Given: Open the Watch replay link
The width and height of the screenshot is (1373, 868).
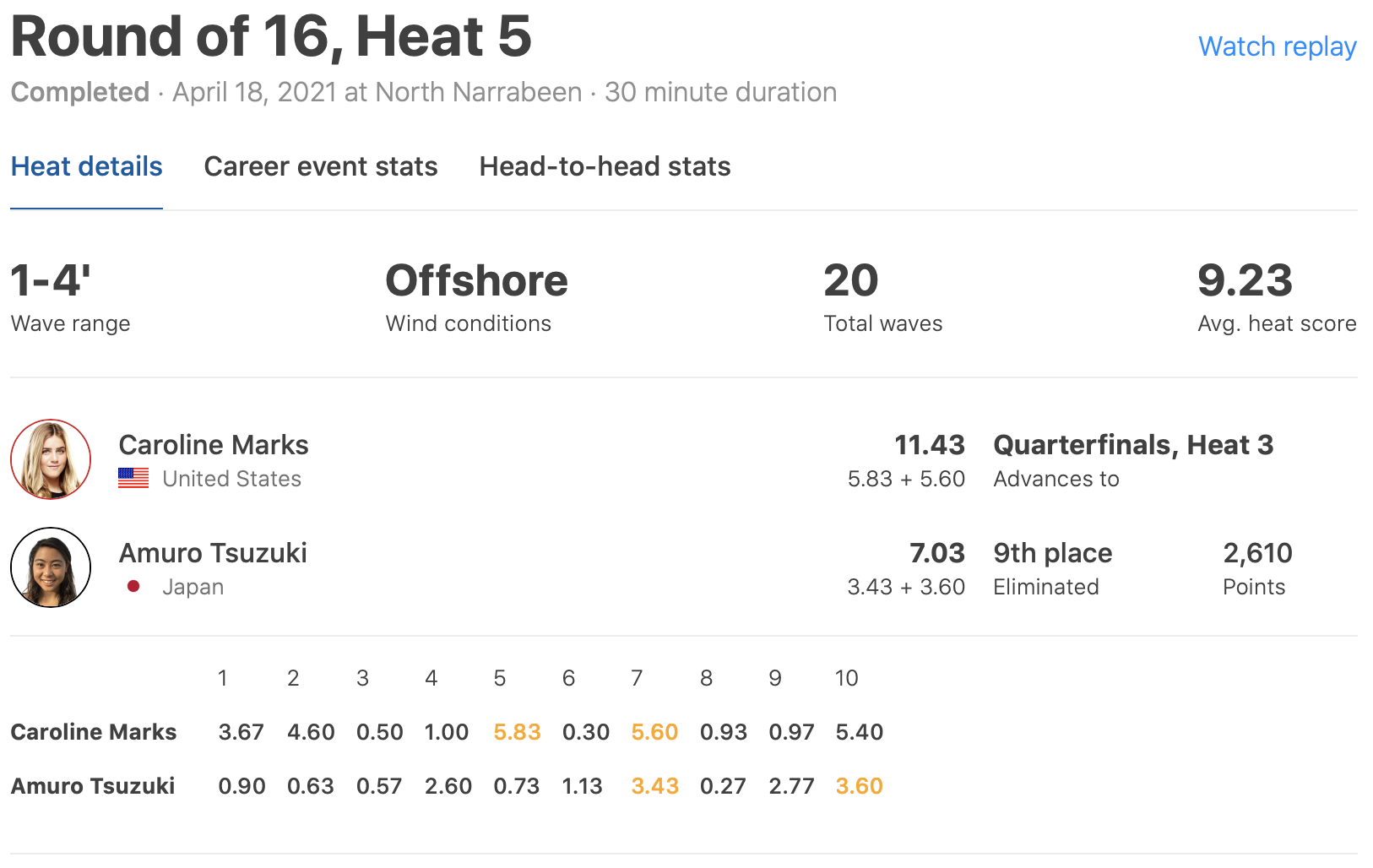Looking at the screenshot, I should [x=1277, y=46].
